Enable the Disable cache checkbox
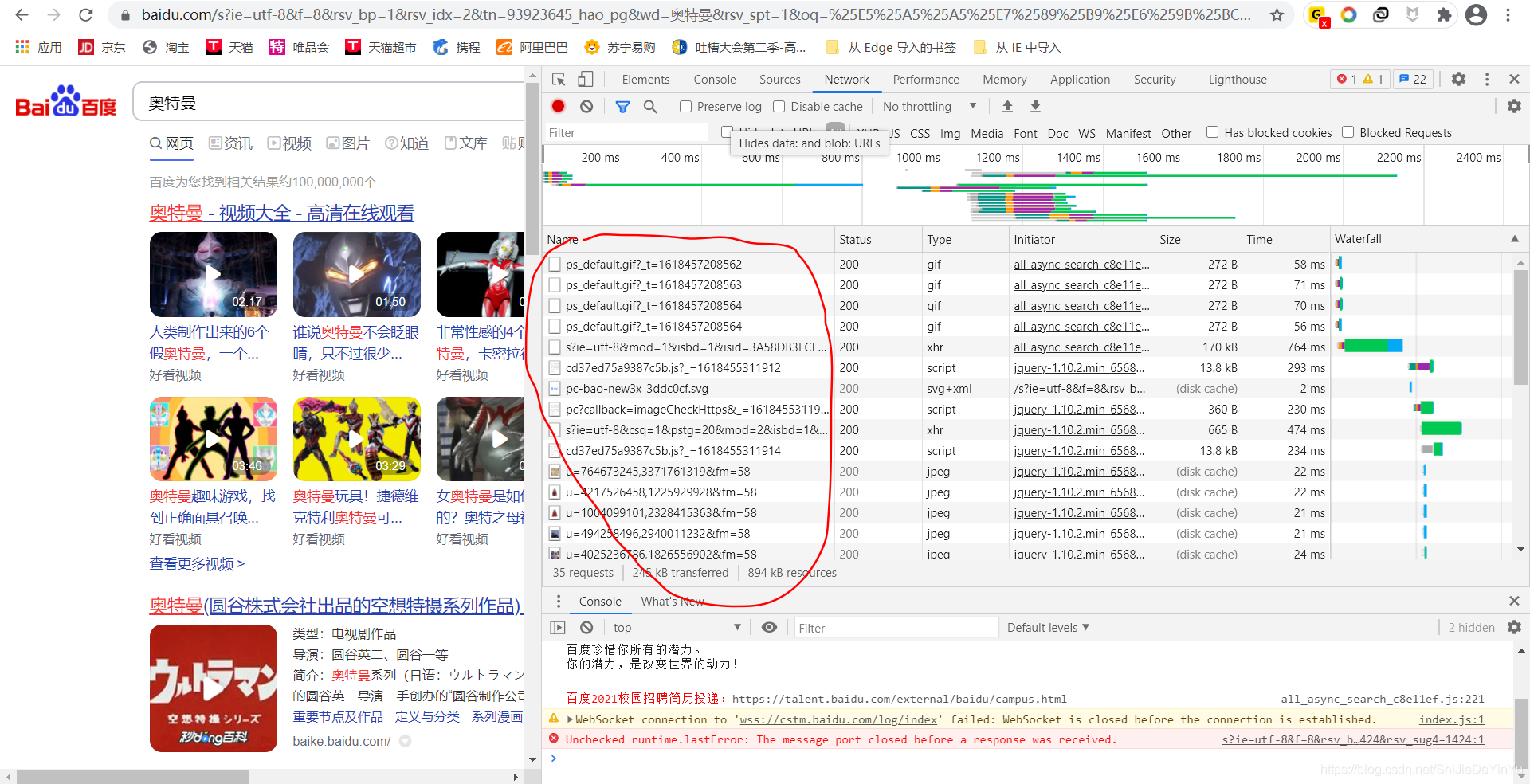Image resolution: width=1530 pixels, height=784 pixels. point(779,106)
